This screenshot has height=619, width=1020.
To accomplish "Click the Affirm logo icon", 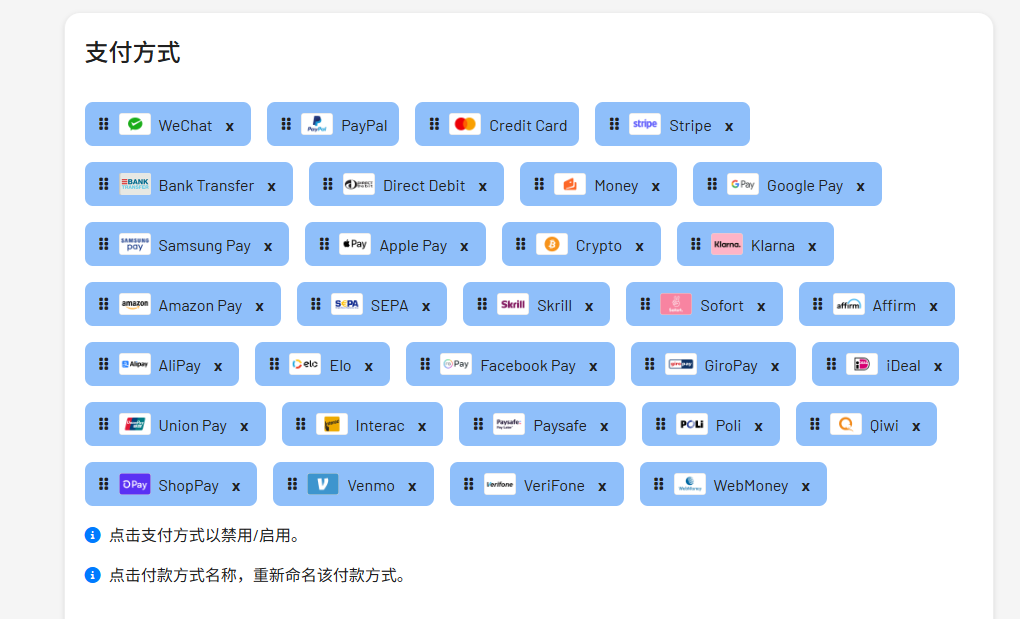I will (849, 304).
